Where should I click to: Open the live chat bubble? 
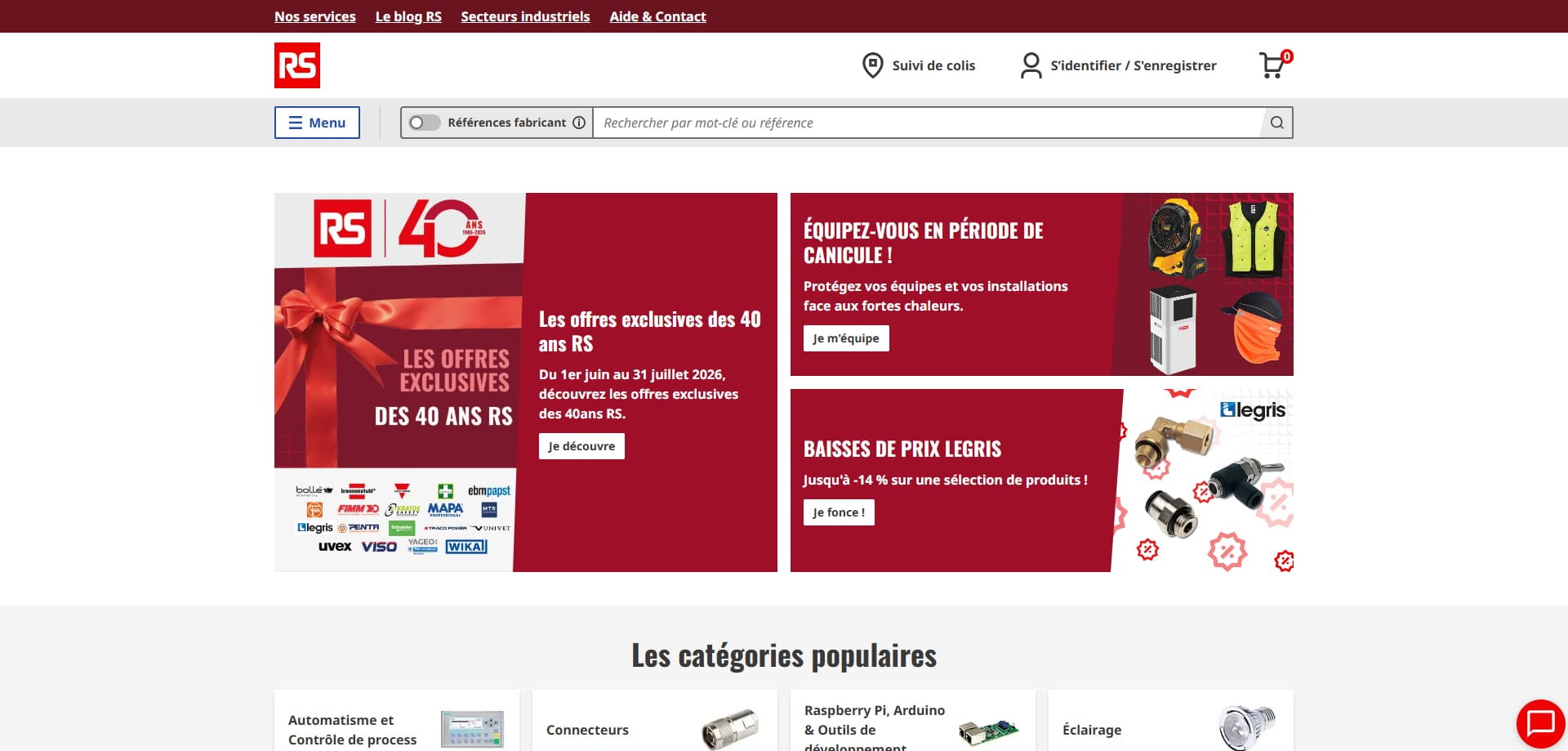(x=1540, y=723)
